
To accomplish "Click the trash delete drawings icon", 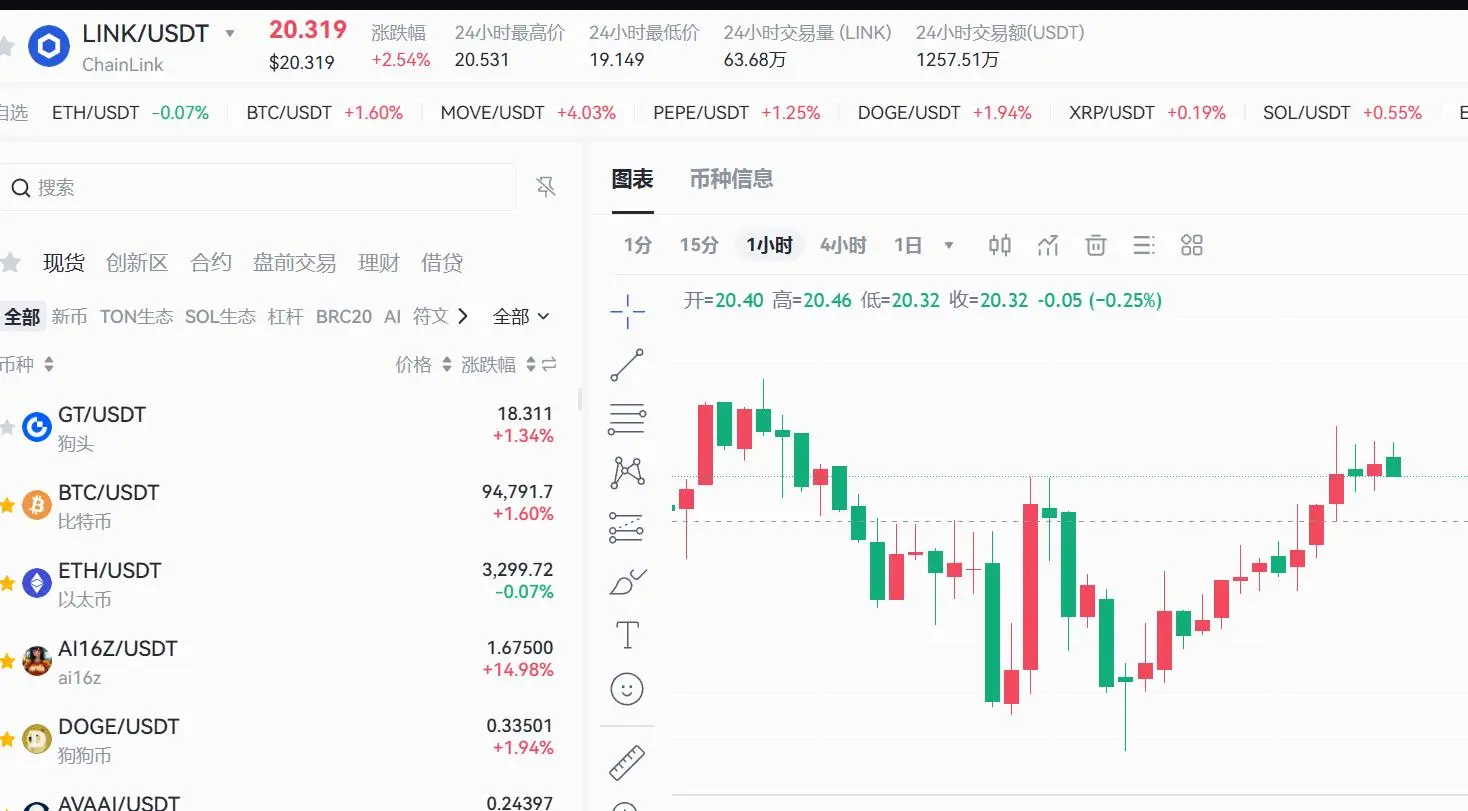I will (x=1096, y=245).
